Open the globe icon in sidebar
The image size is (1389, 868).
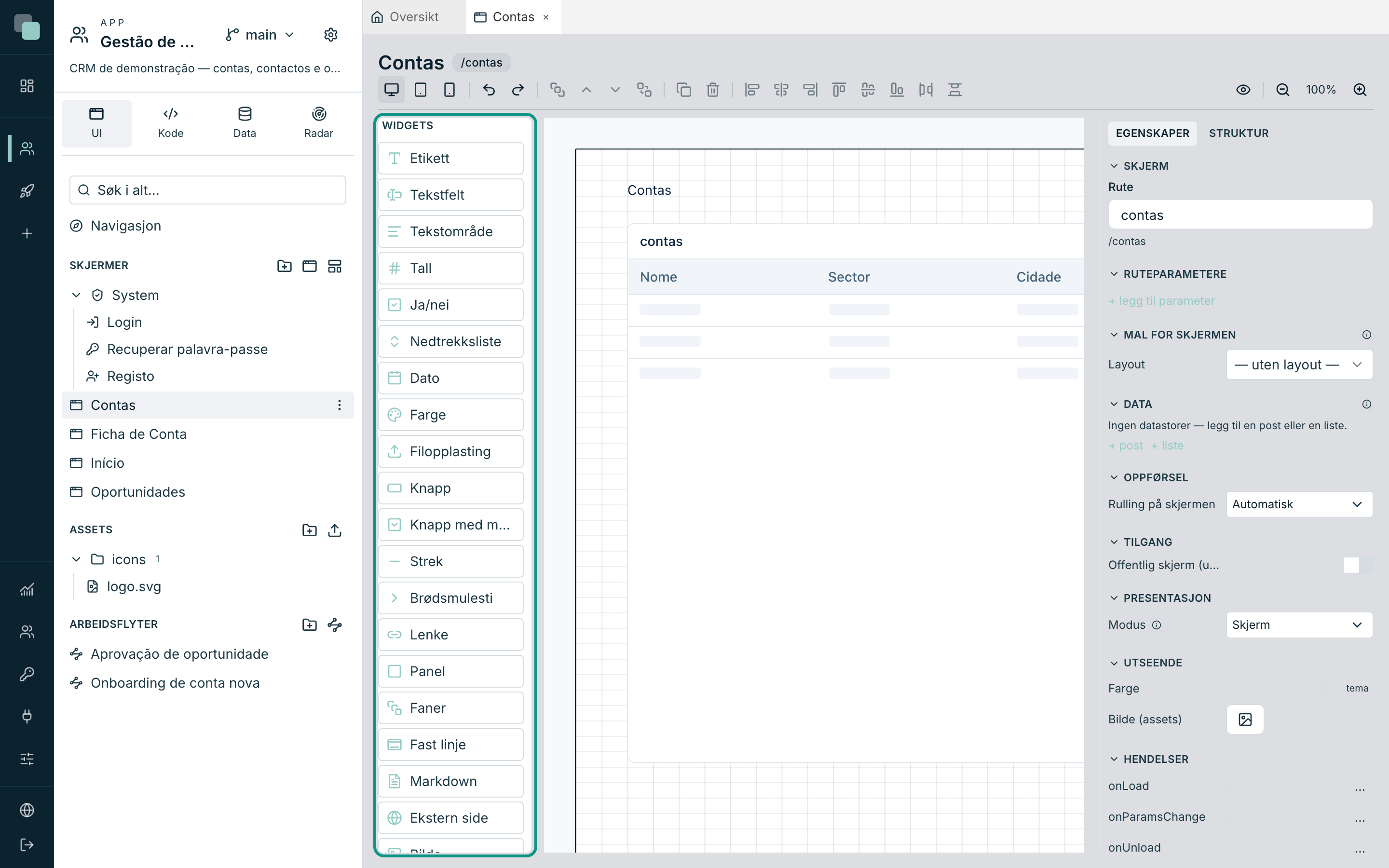pyautogui.click(x=27, y=810)
